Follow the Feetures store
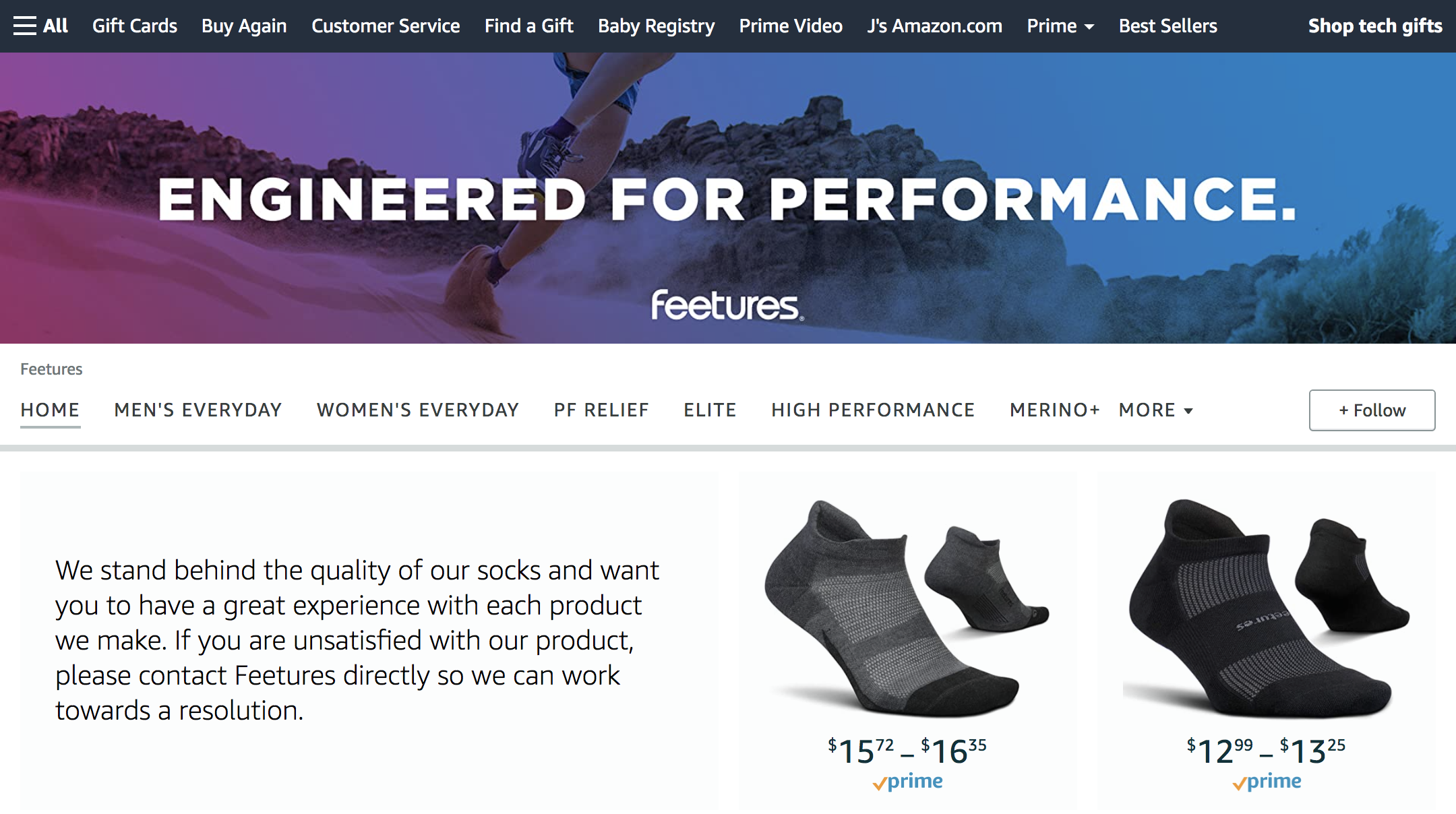The width and height of the screenshot is (1456, 814). [1372, 410]
